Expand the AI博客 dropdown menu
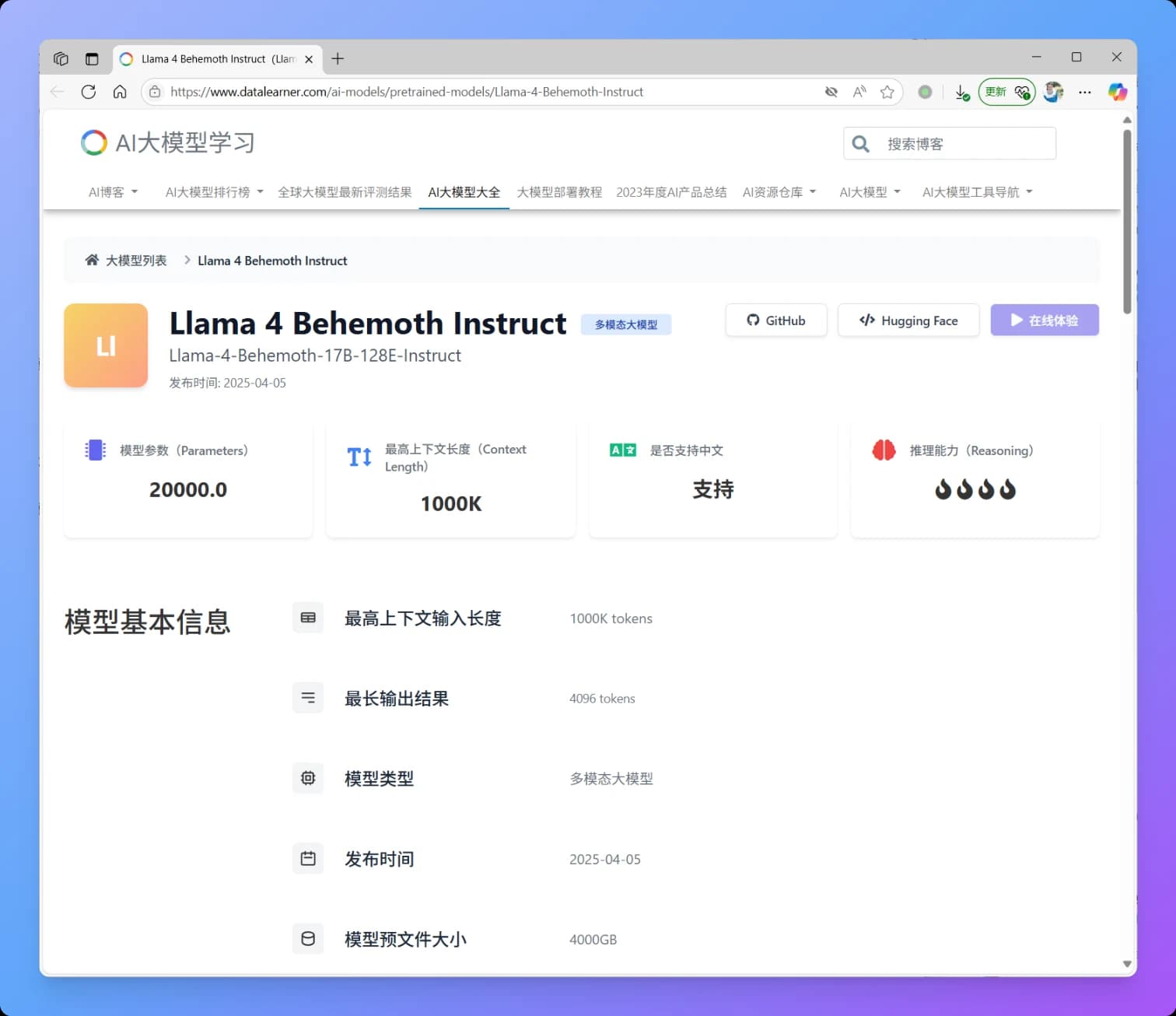 (x=113, y=191)
